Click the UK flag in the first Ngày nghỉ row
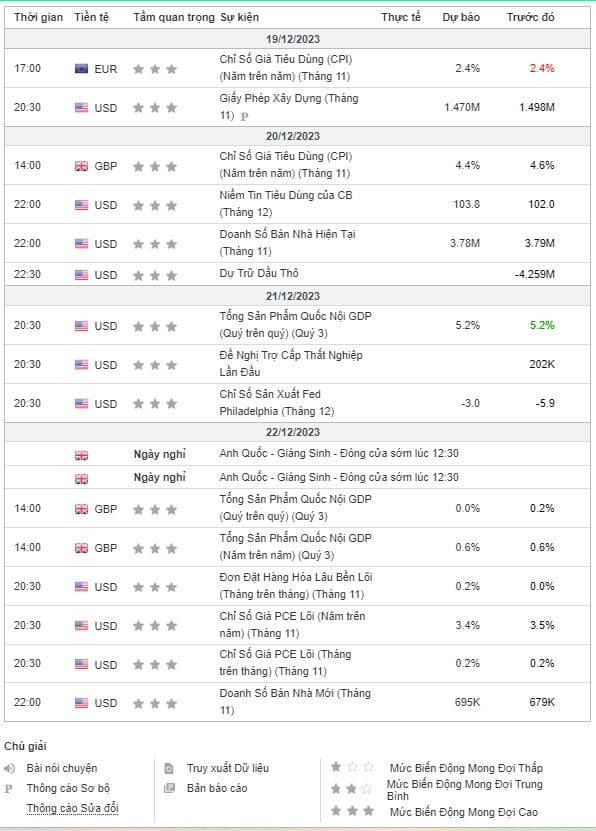Viewport: 596px width, 831px height. tap(81, 455)
